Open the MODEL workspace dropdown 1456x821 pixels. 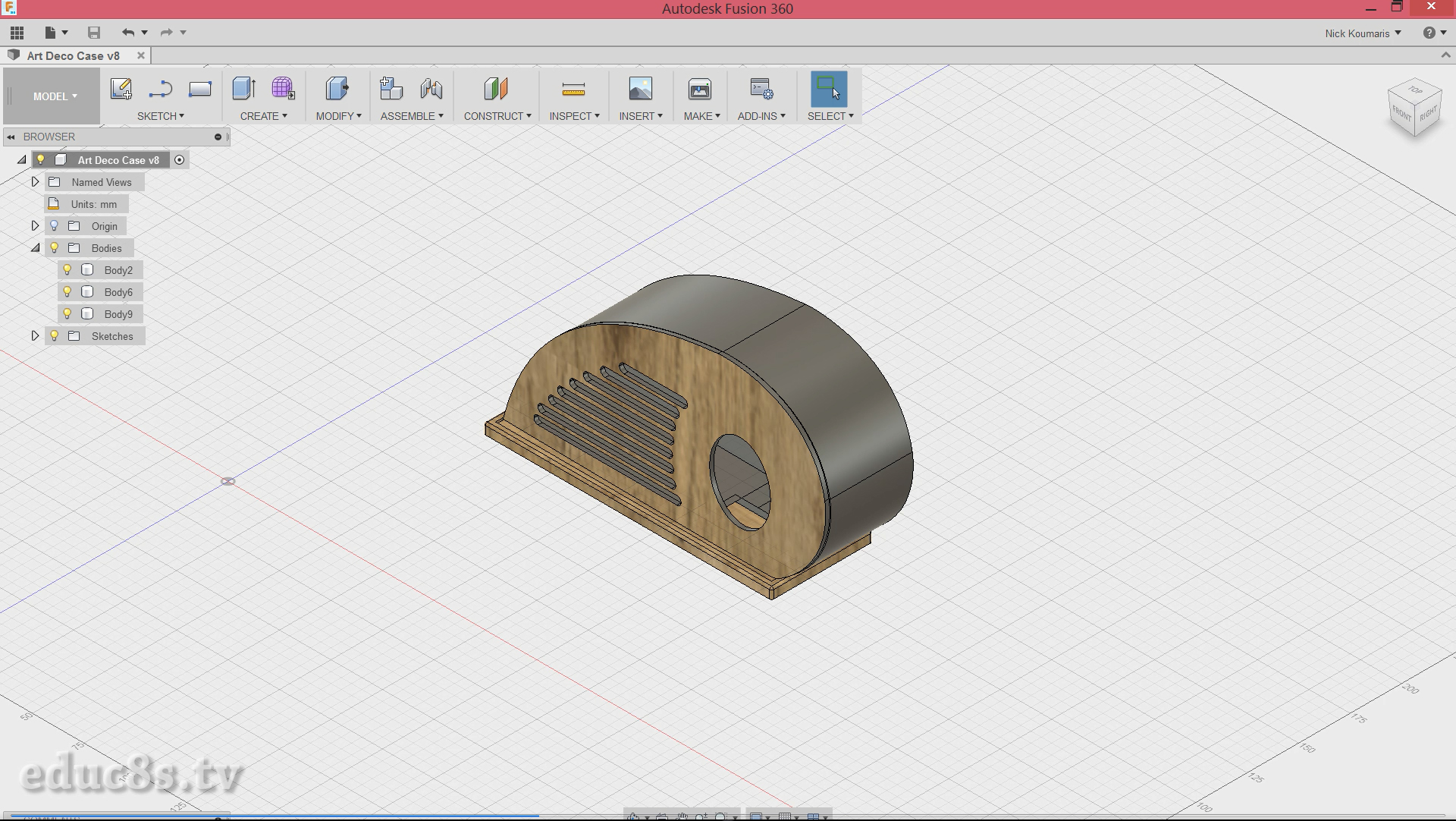point(55,96)
